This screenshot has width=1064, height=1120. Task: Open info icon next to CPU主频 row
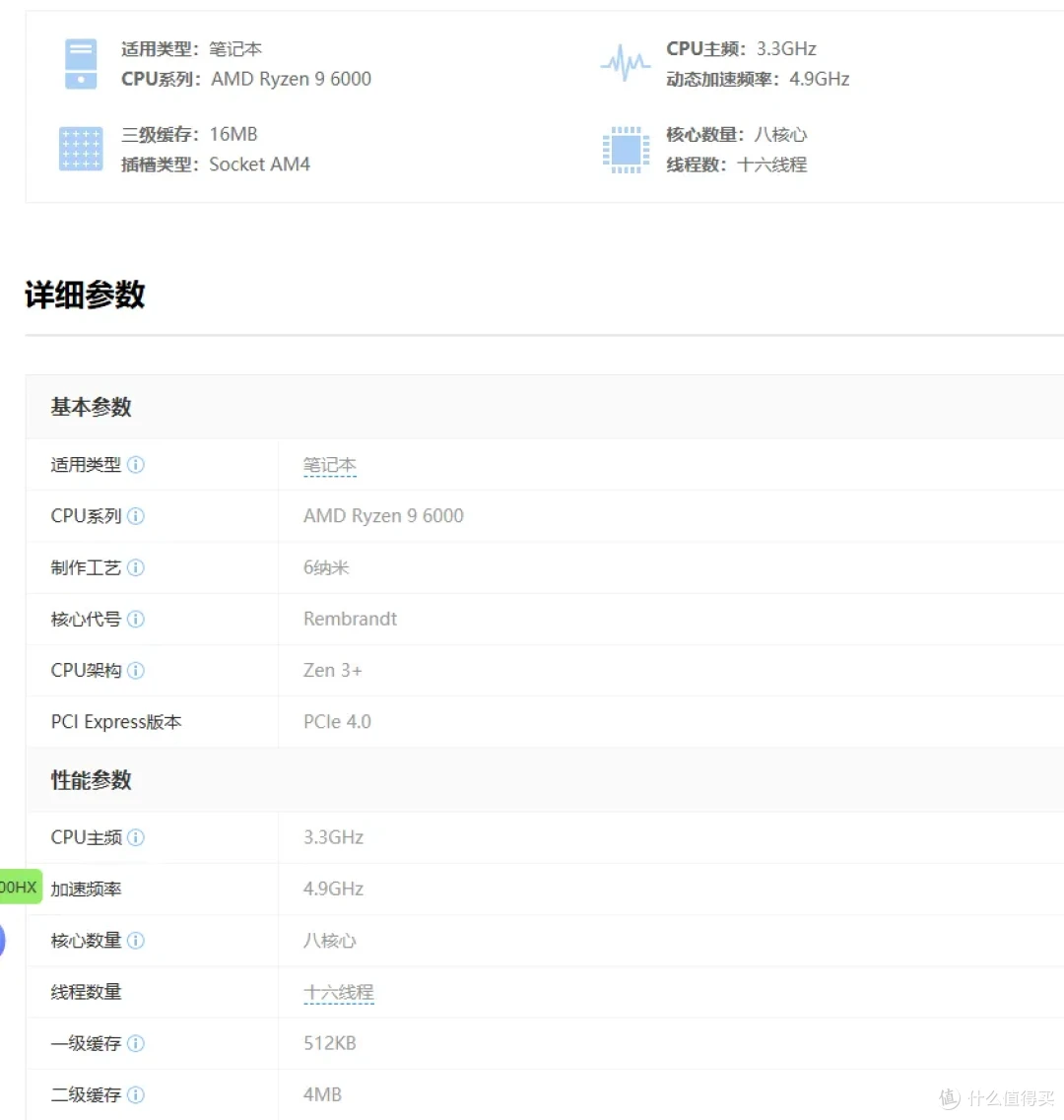[x=136, y=837]
